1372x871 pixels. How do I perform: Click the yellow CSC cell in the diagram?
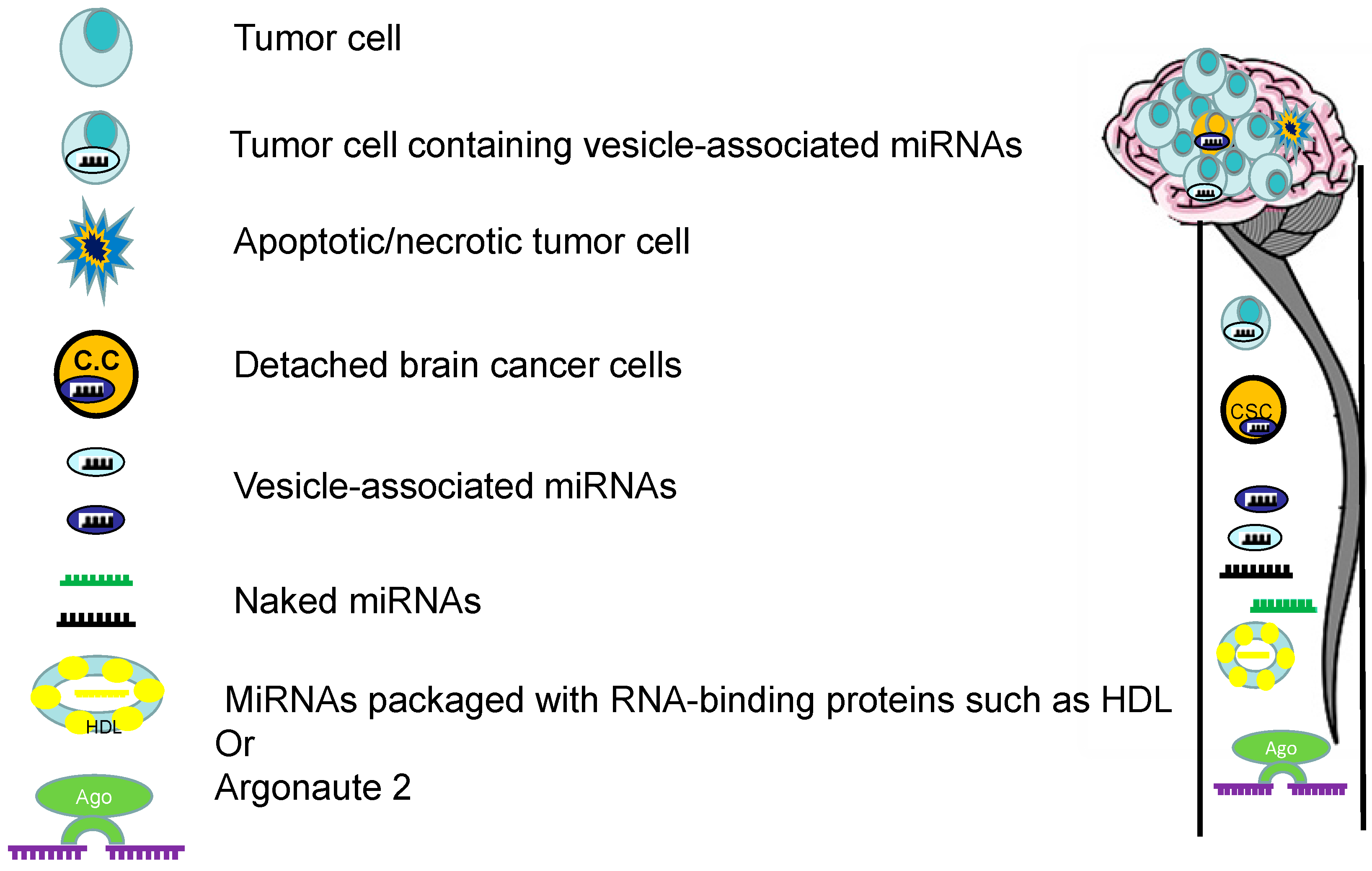click(x=1253, y=409)
